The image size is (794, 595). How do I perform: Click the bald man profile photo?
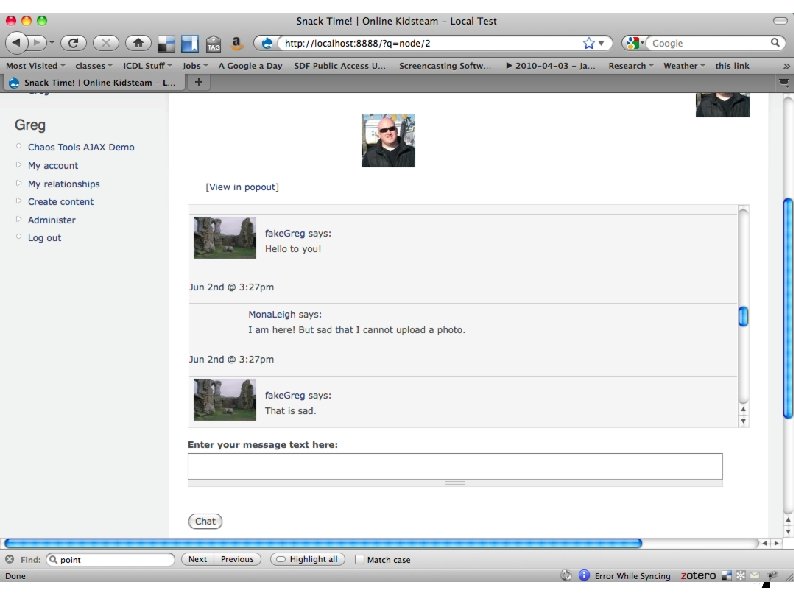pyautogui.click(x=388, y=140)
